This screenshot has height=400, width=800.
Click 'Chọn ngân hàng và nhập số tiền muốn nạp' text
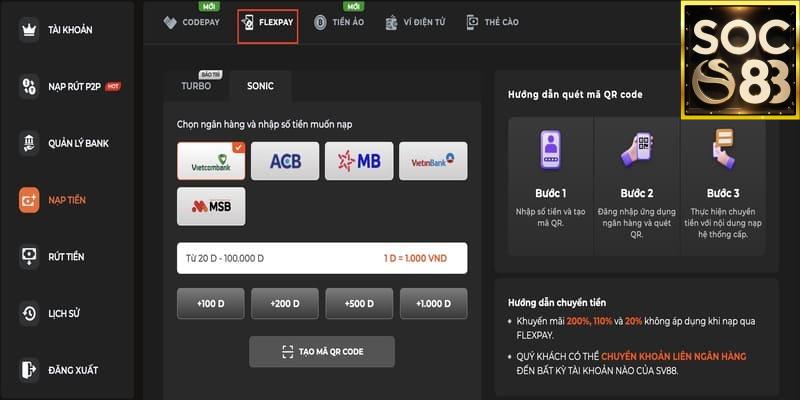pos(264,124)
